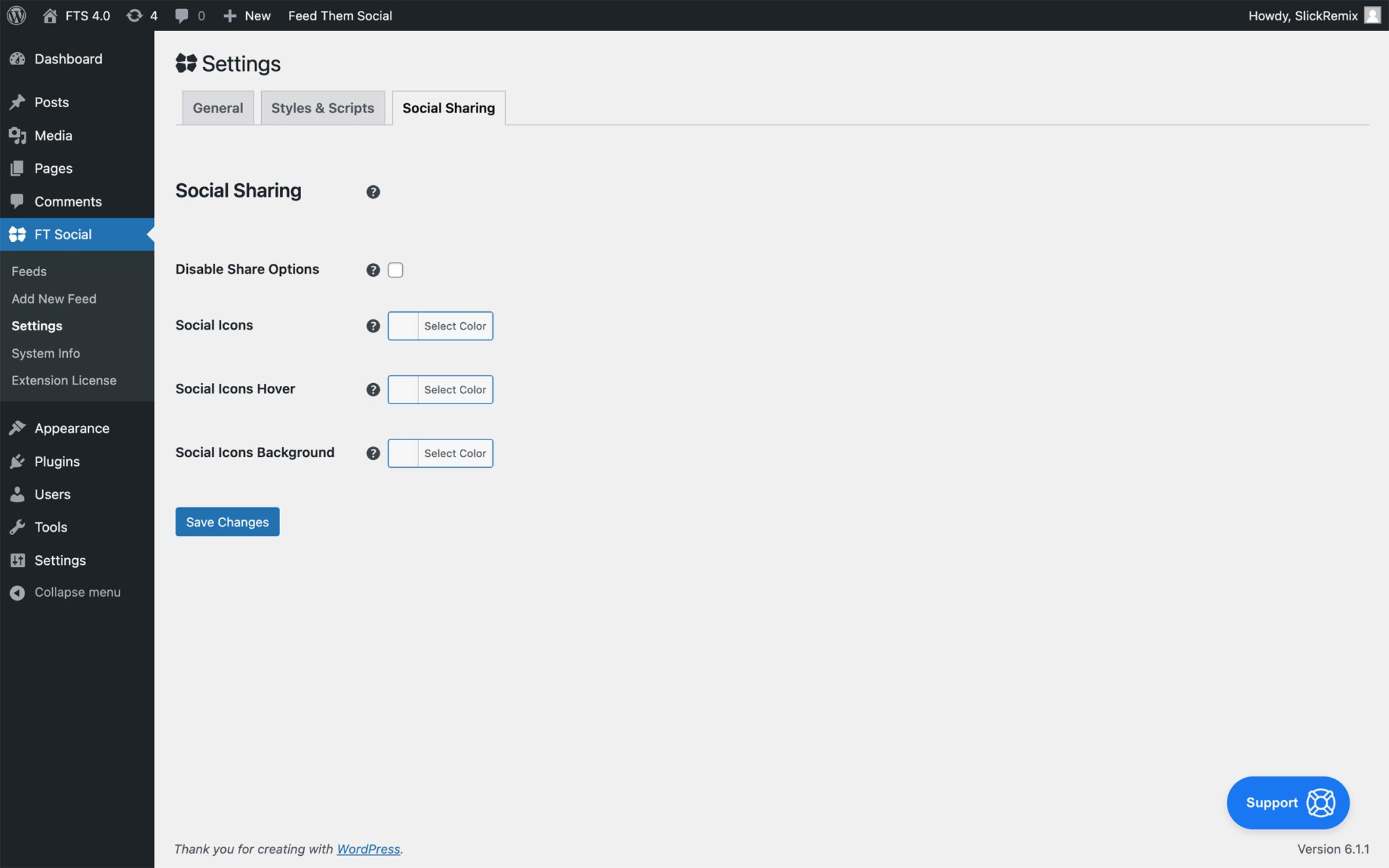Click the Users person icon
This screenshot has width=1389, height=868.
18,494
